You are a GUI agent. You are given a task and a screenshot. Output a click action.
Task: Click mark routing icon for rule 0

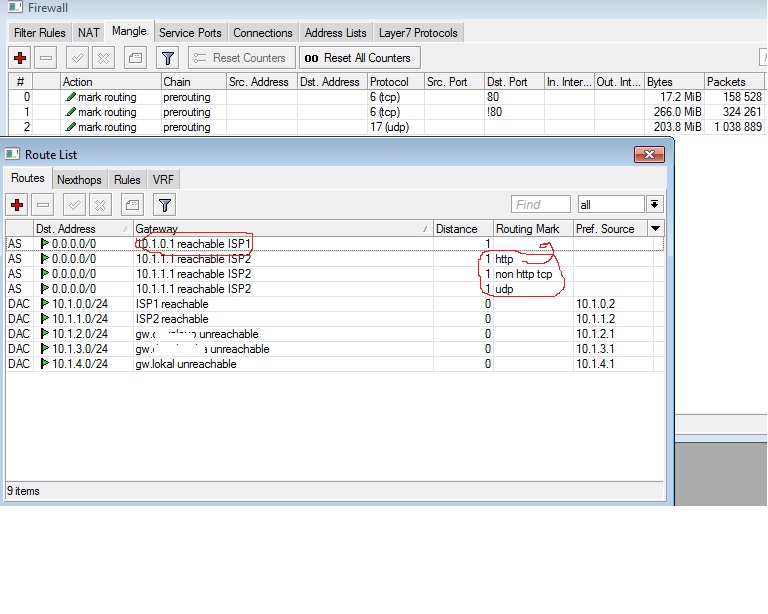[71, 97]
